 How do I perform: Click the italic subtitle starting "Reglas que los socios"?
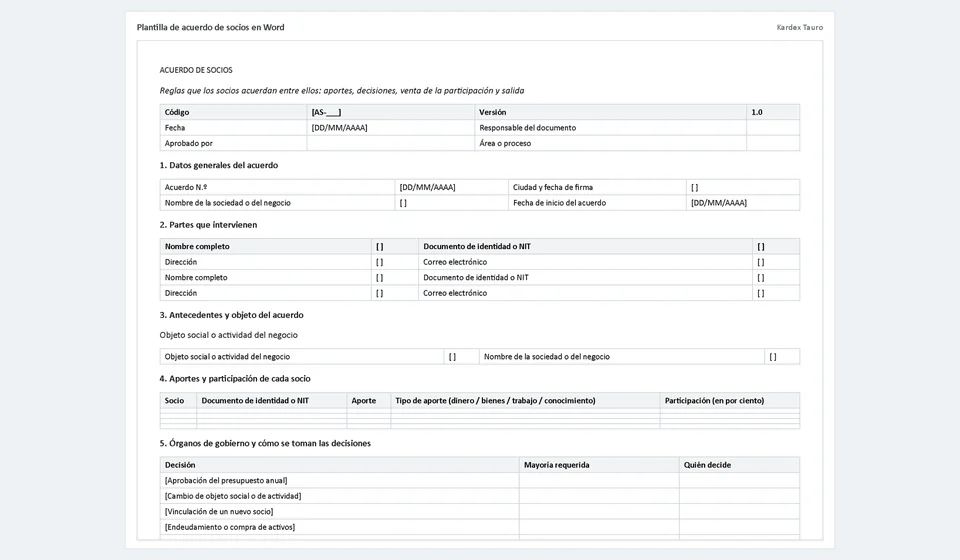pos(342,91)
